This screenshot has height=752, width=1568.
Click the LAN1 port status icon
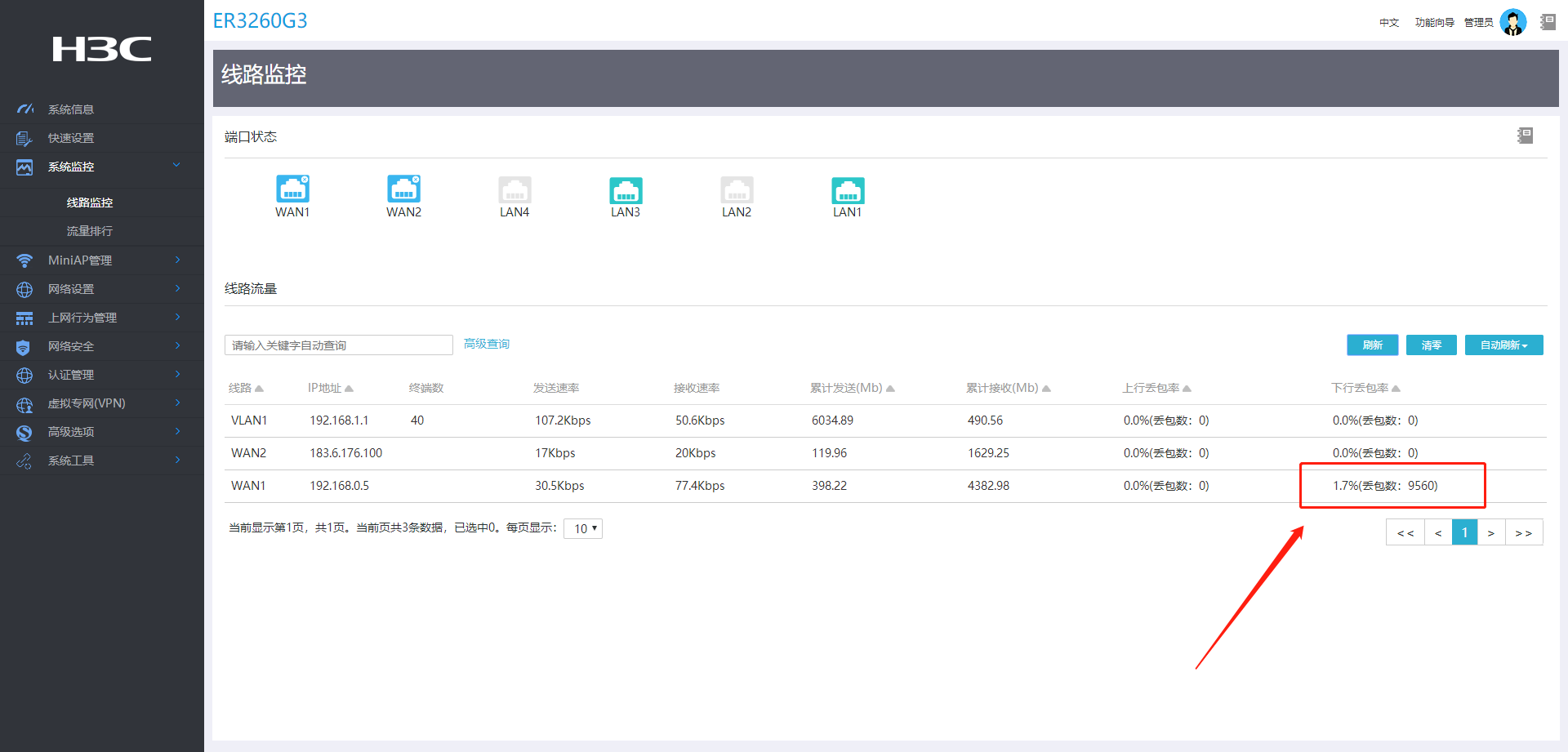click(x=848, y=190)
